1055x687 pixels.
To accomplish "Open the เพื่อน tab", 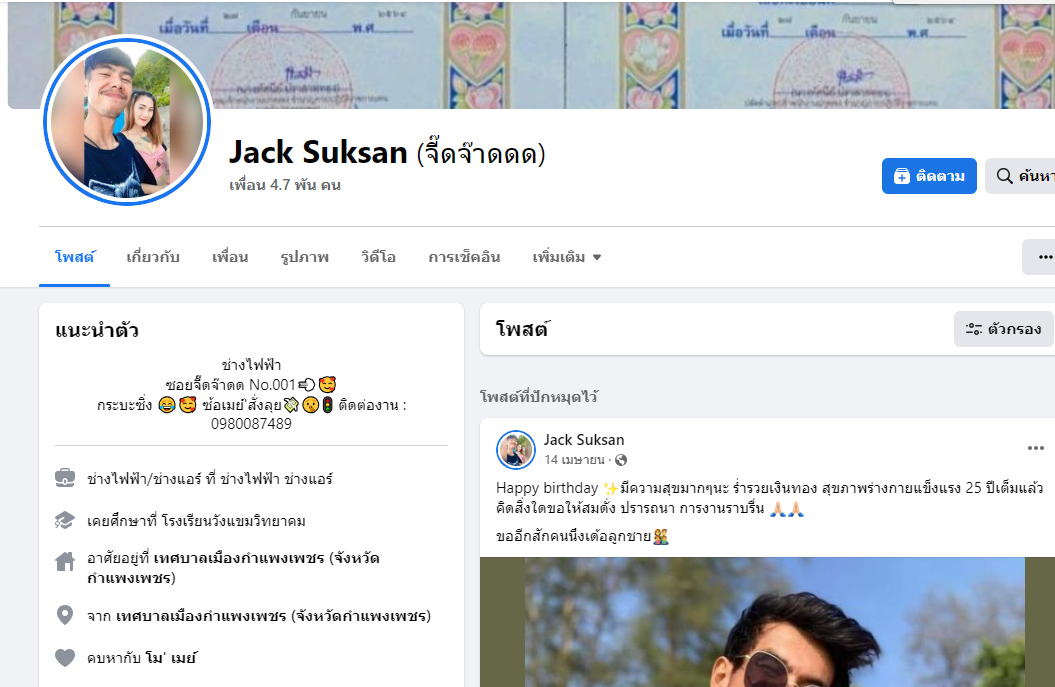I will (230, 257).
